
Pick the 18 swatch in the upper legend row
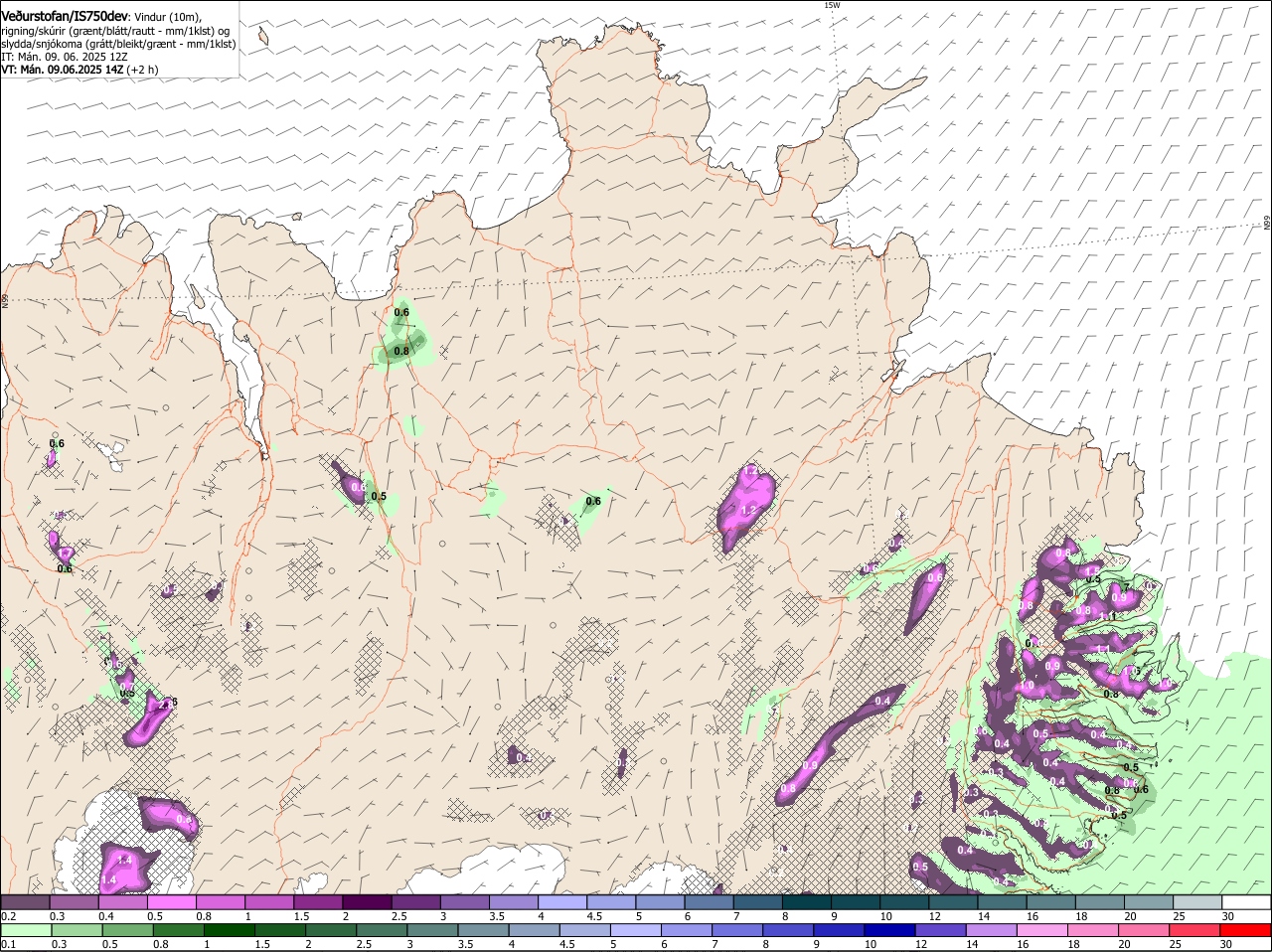(1100, 902)
